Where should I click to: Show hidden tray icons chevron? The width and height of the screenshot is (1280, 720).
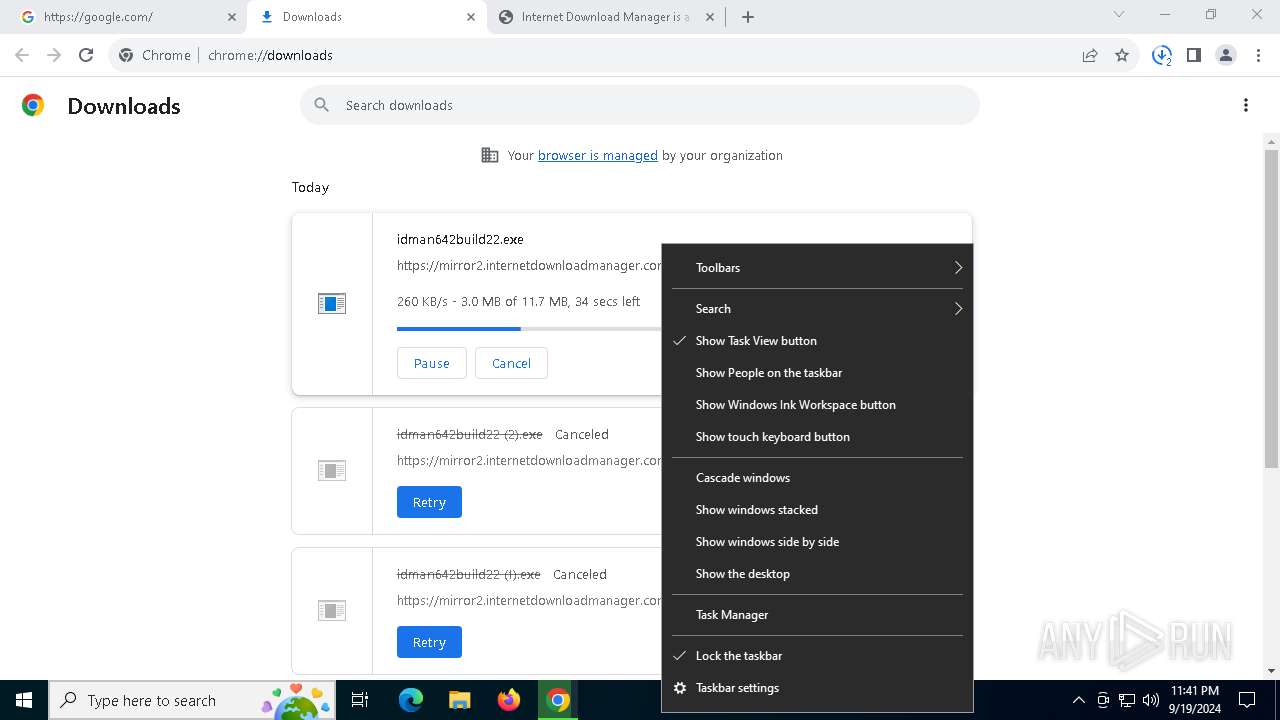(x=1078, y=700)
